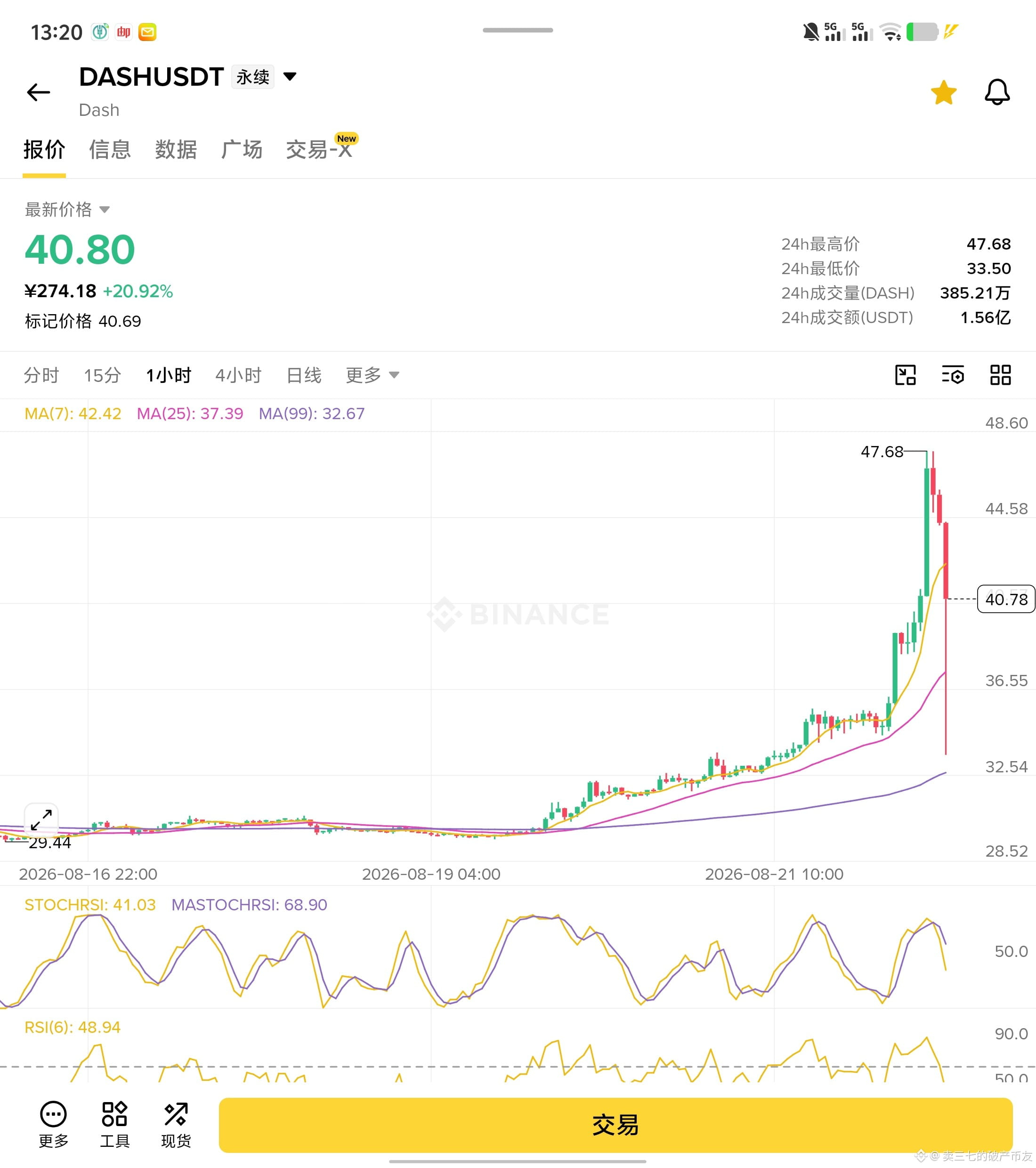
Task: Click the 29.44 low marker on chart
Action: (50, 842)
